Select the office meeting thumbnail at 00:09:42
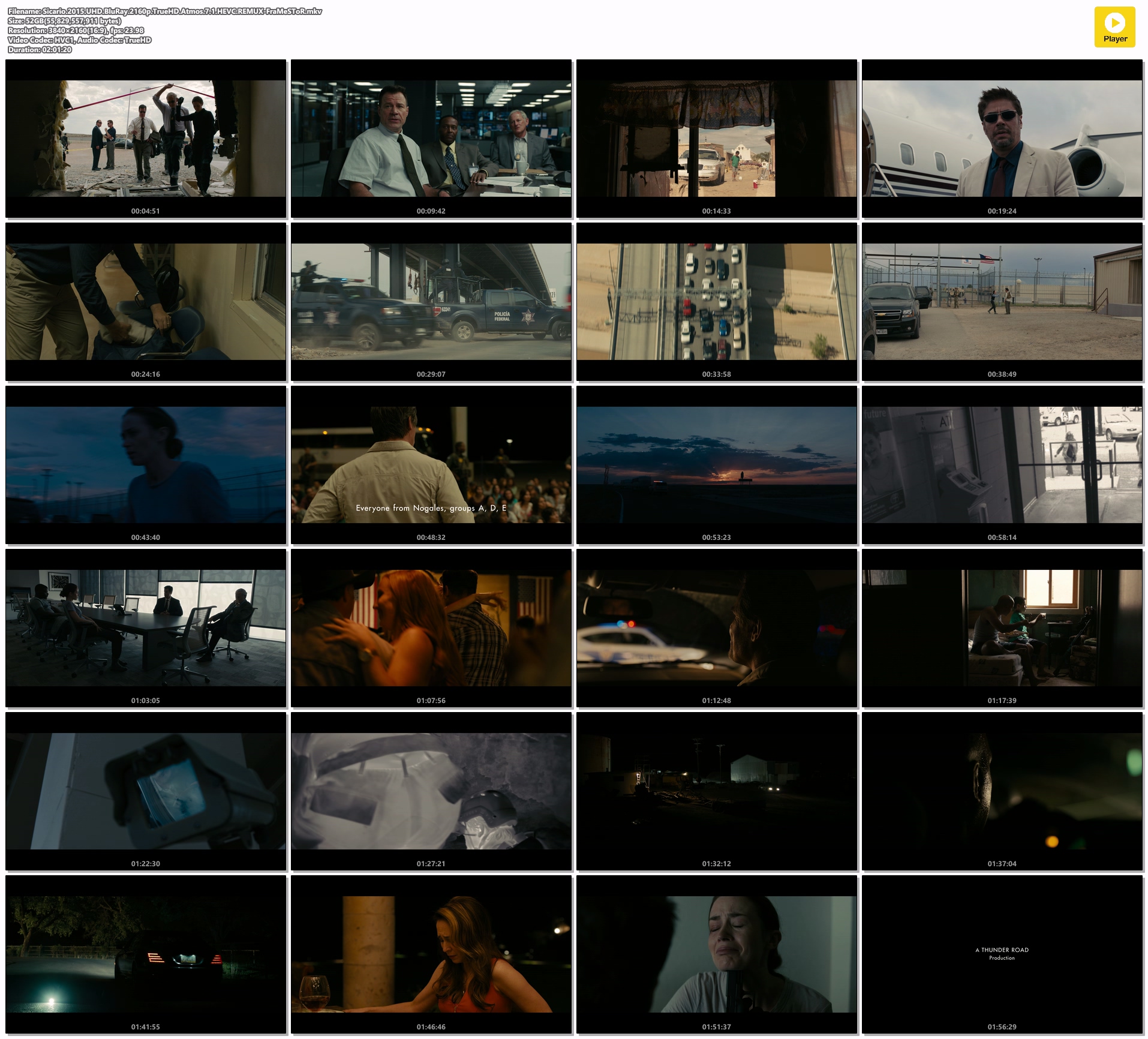Image resolution: width=1148 pixels, height=1039 pixels. click(x=431, y=139)
